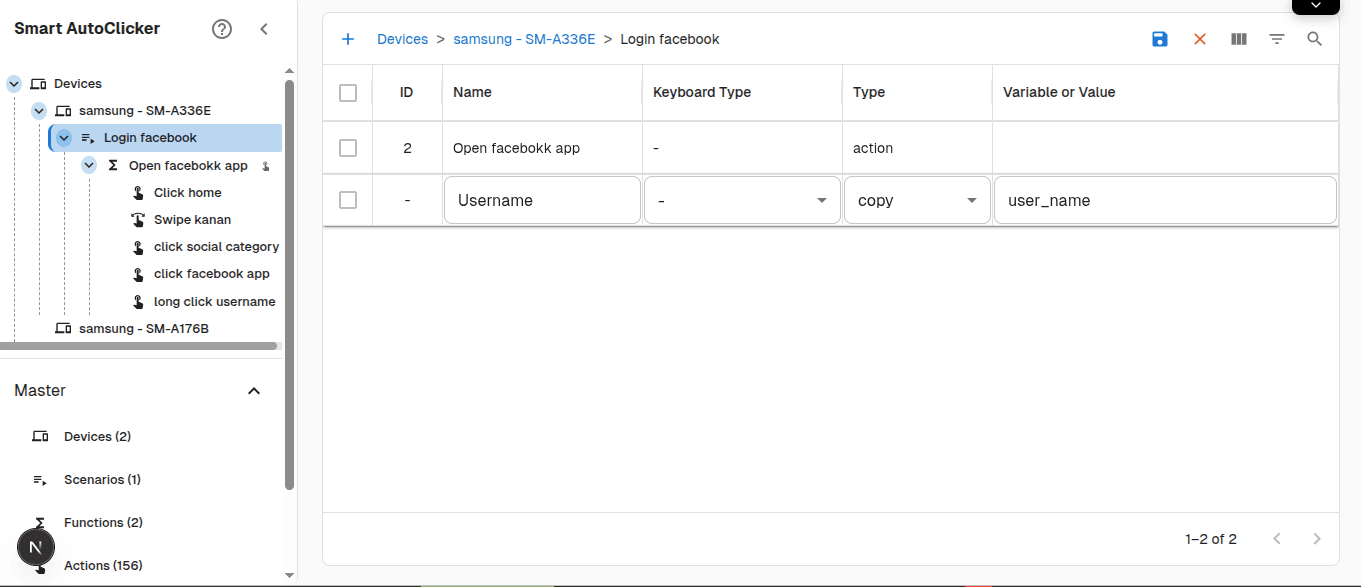
Task: Collapse the Master section
Action: pos(254,391)
